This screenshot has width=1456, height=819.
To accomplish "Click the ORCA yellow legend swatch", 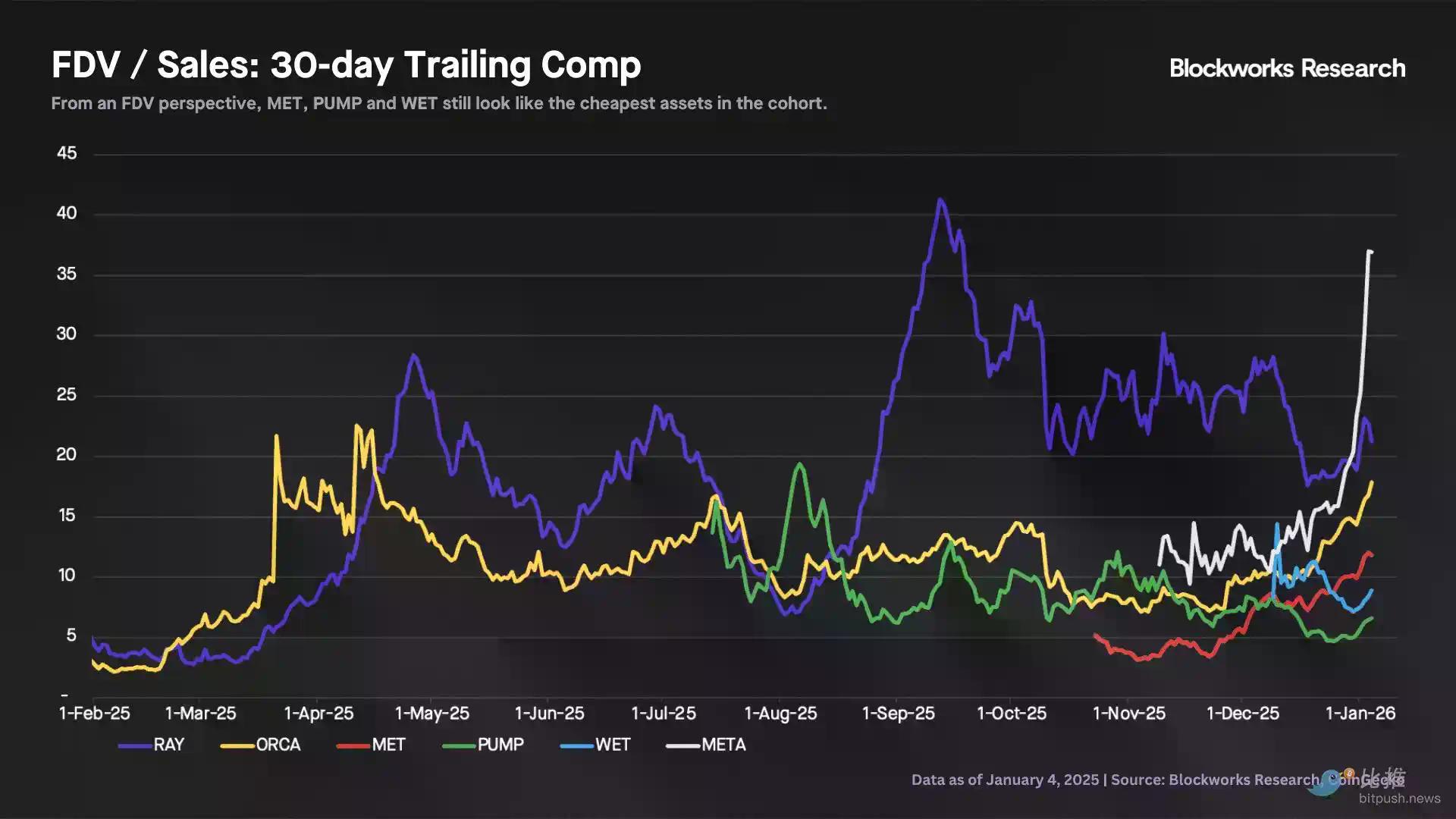I will pyautogui.click(x=237, y=746).
